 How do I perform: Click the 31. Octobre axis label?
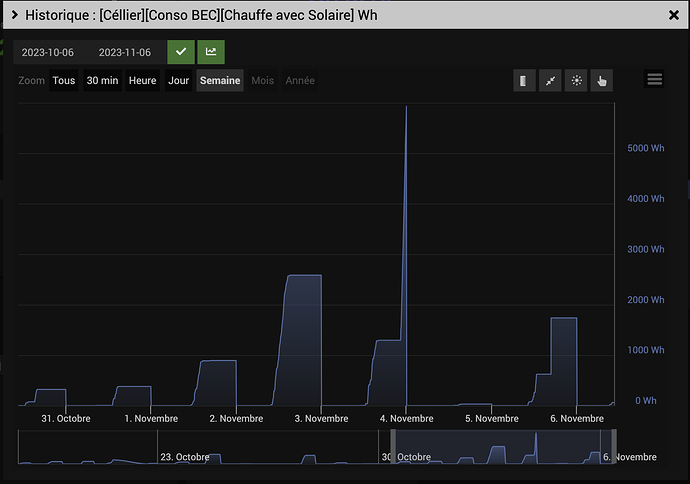(66, 418)
